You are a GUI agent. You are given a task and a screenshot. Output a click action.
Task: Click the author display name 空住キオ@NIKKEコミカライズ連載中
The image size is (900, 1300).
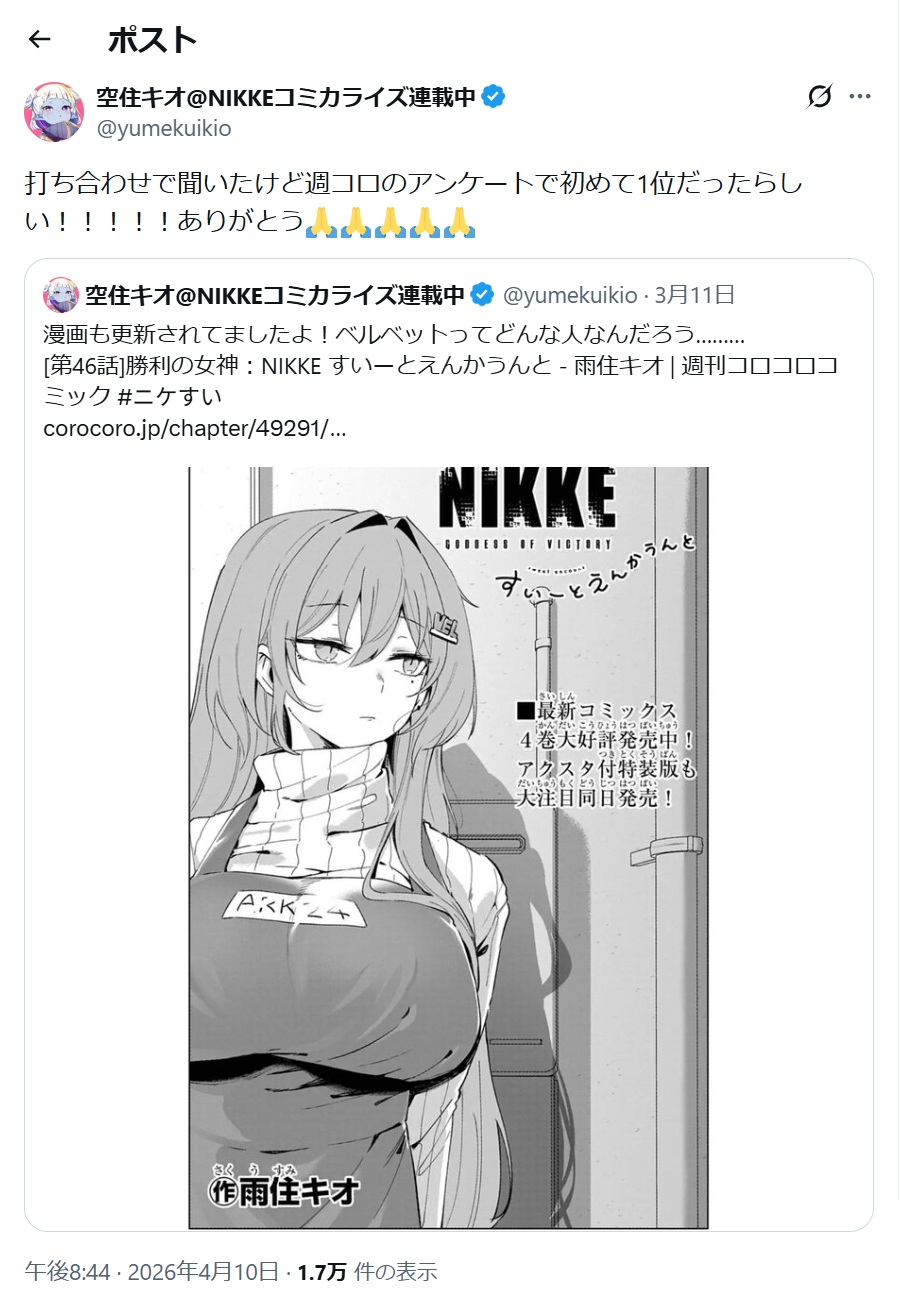click(x=286, y=97)
